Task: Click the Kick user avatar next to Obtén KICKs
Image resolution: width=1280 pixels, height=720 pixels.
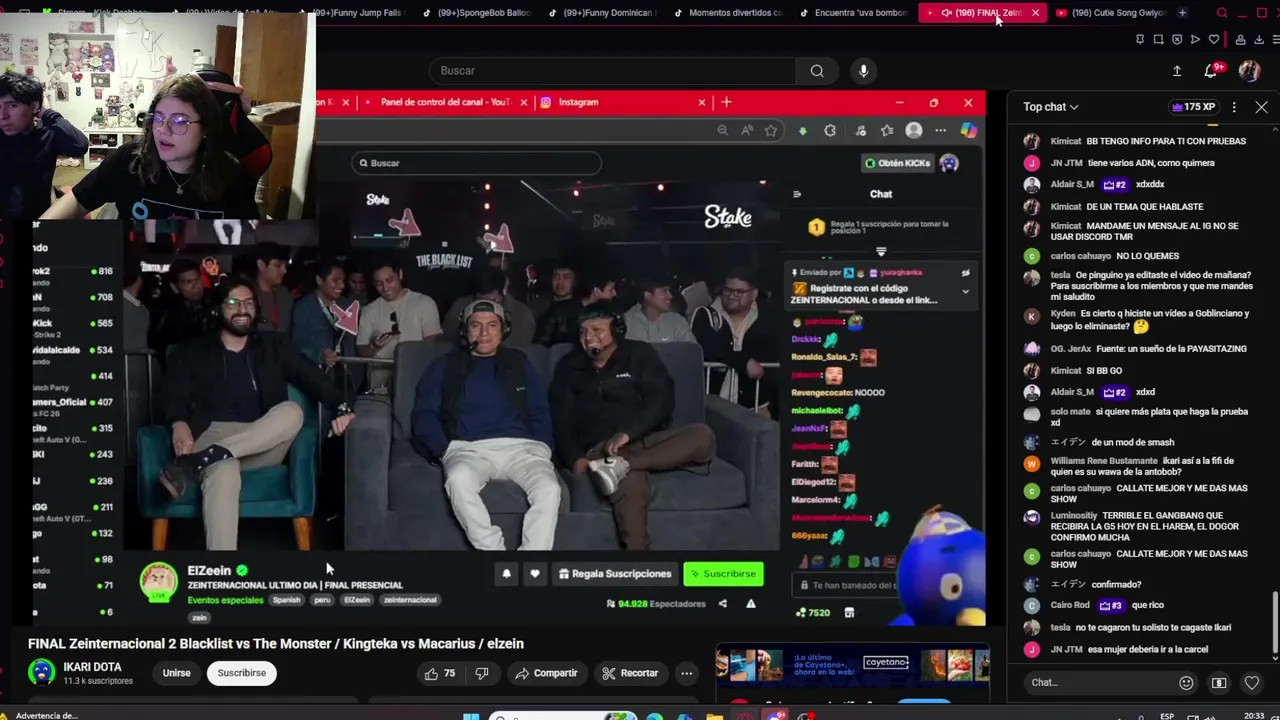Action: coord(949,163)
